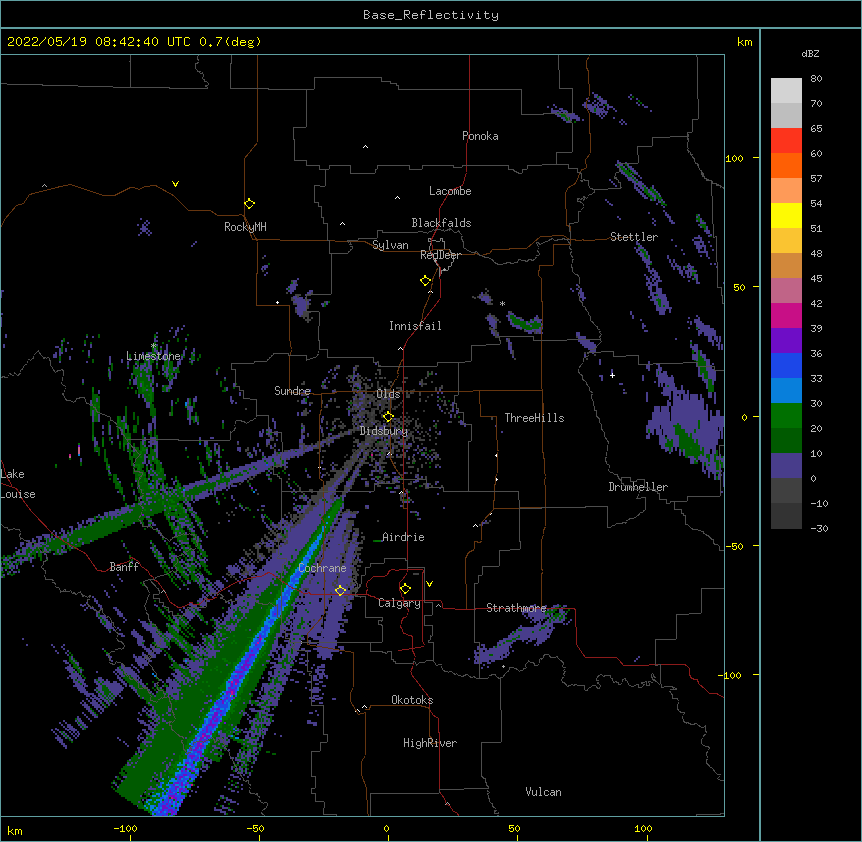Pick the royal blue 36–33 dBZ swatch
This screenshot has height=842, width=862.
click(x=786, y=365)
